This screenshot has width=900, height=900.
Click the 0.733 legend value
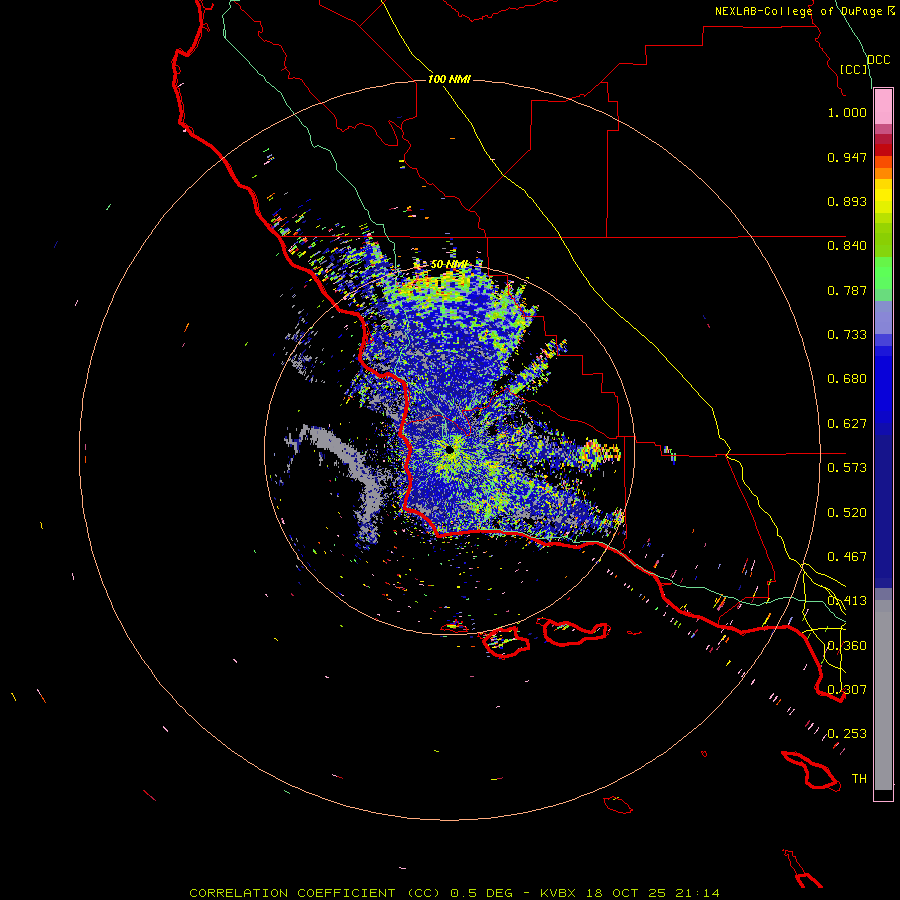pos(847,335)
